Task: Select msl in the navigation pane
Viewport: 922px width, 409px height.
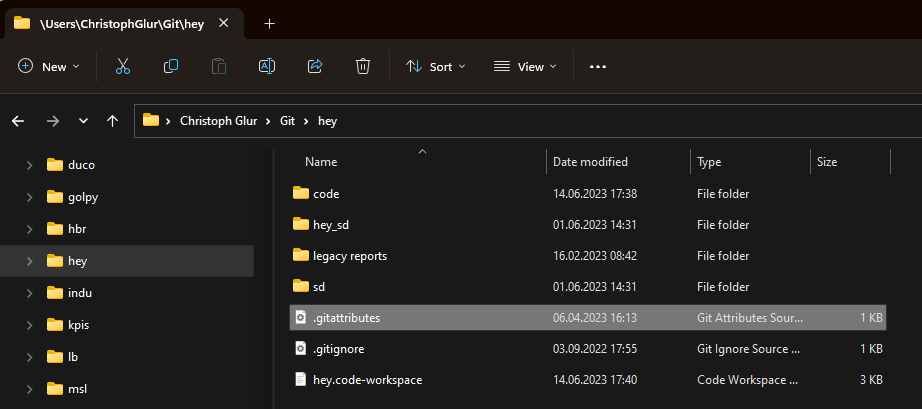Action: [x=78, y=388]
